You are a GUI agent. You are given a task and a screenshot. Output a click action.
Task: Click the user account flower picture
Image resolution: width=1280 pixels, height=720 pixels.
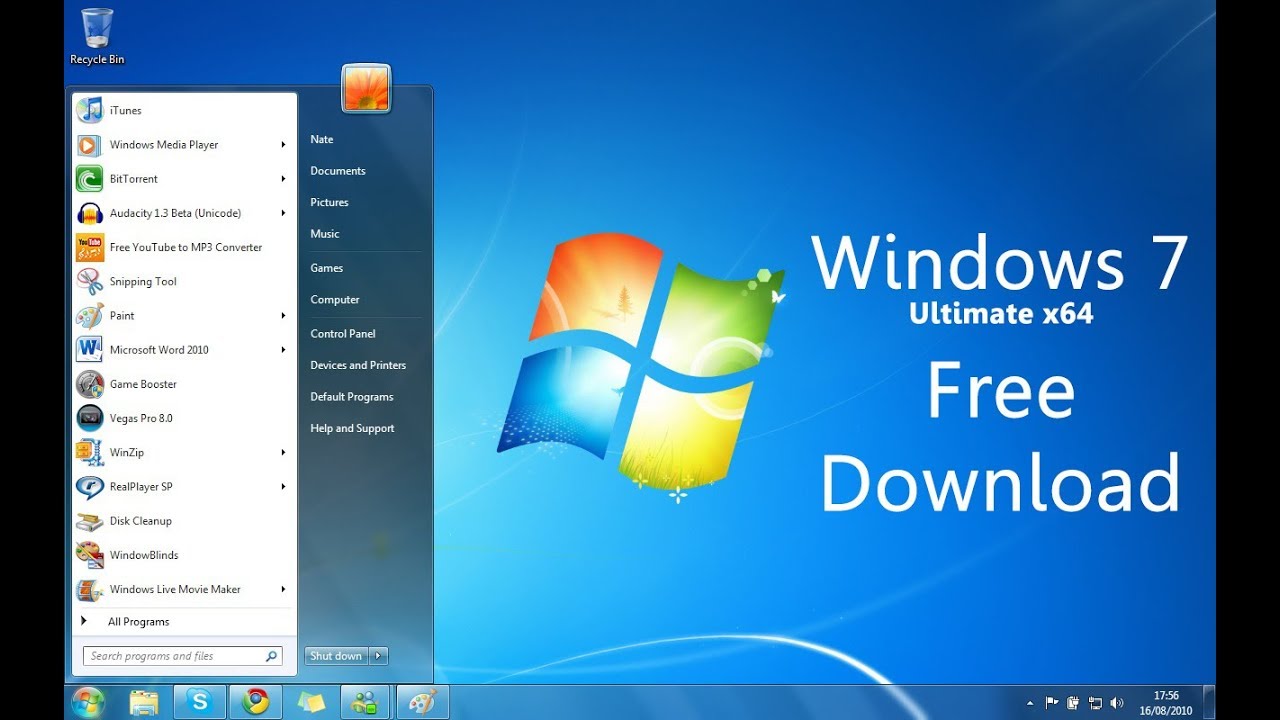[x=366, y=88]
